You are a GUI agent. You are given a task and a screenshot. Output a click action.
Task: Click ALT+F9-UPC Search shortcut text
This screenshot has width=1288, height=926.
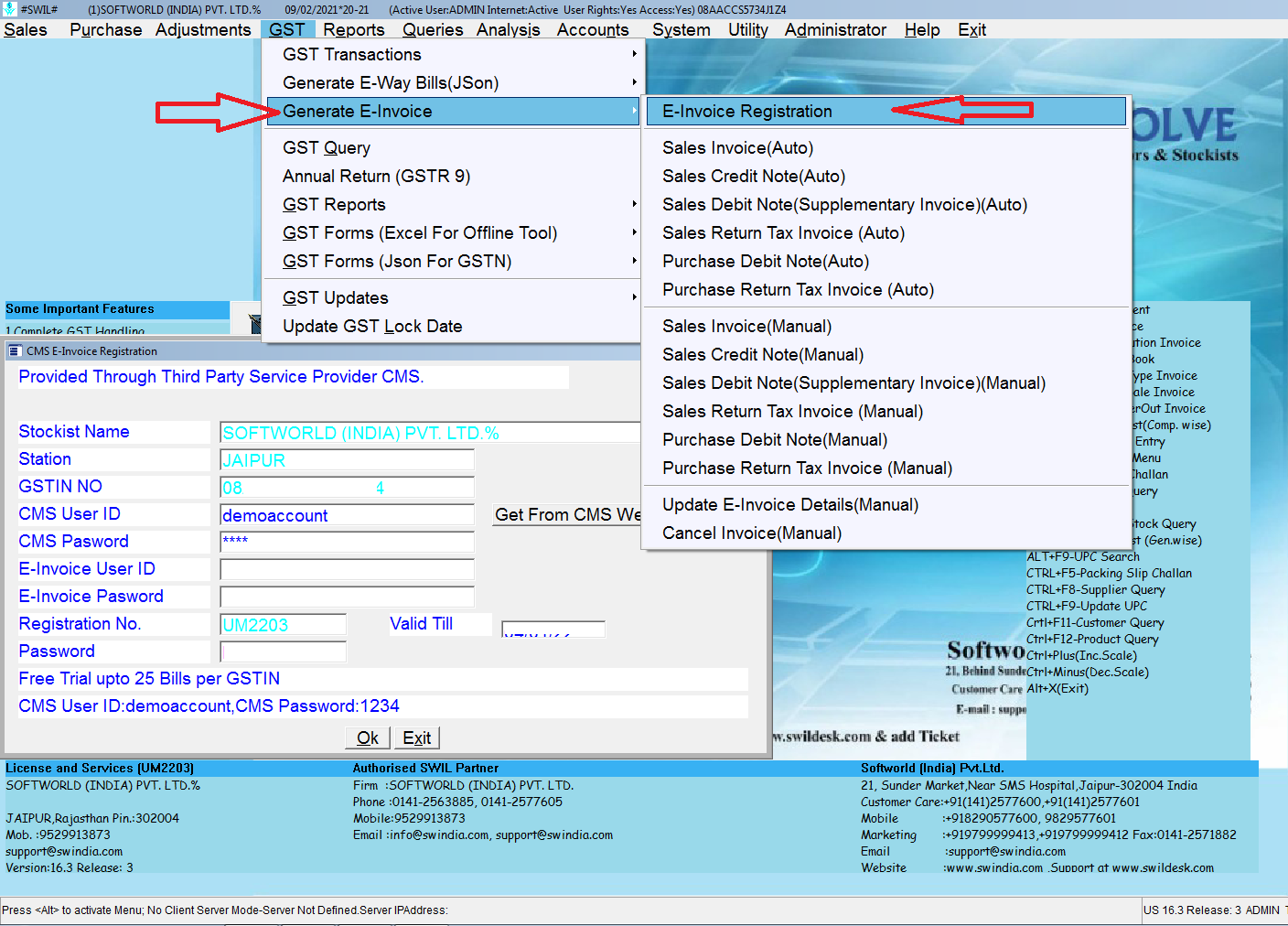pyautogui.click(x=1083, y=557)
